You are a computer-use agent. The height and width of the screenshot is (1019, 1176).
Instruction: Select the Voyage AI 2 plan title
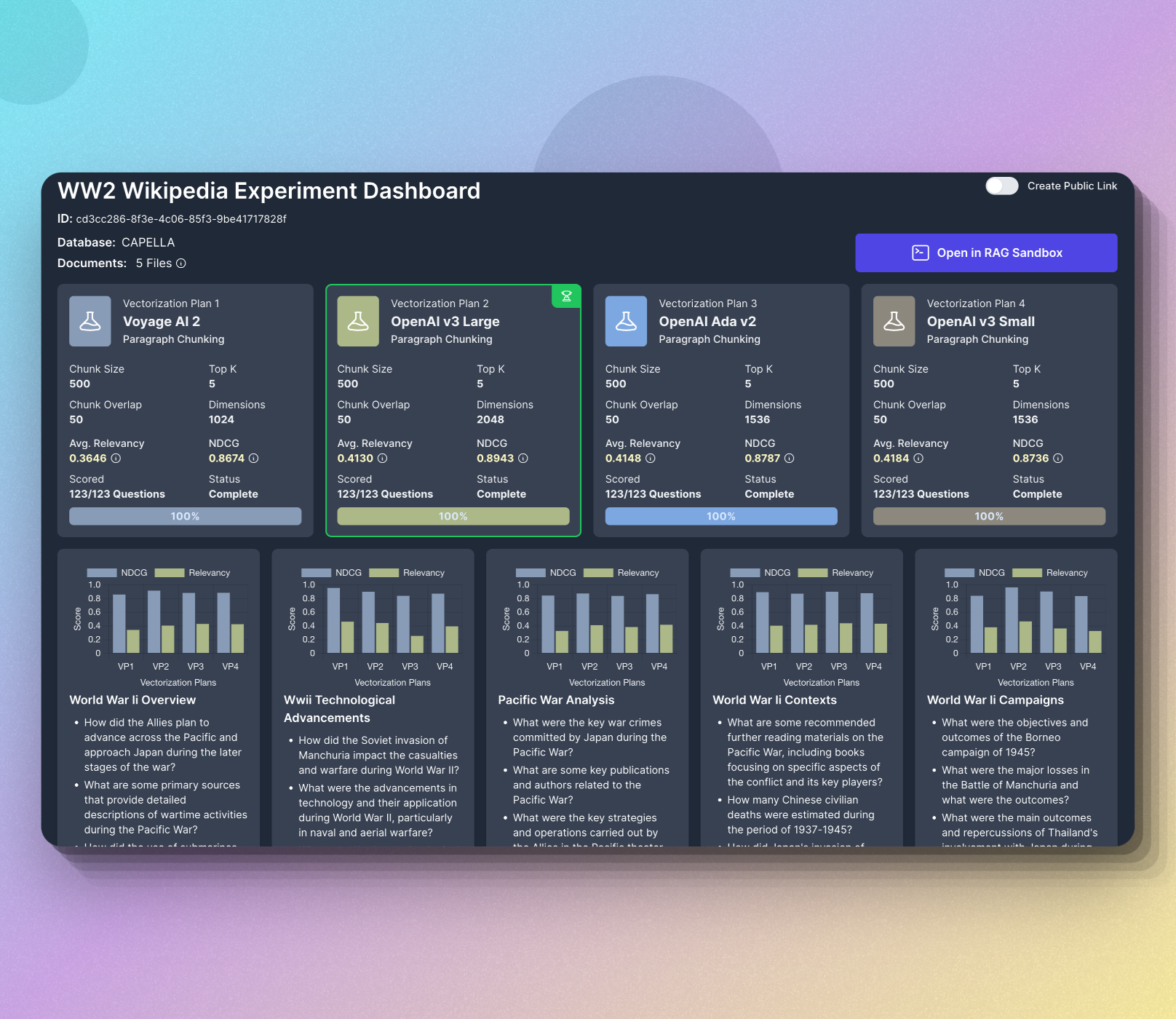pyautogui.click(x=162, y=322)
